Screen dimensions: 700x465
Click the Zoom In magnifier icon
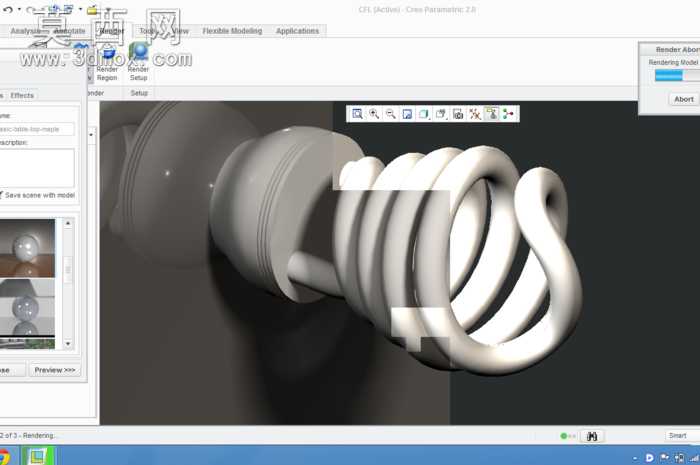[x=374, y=114]
